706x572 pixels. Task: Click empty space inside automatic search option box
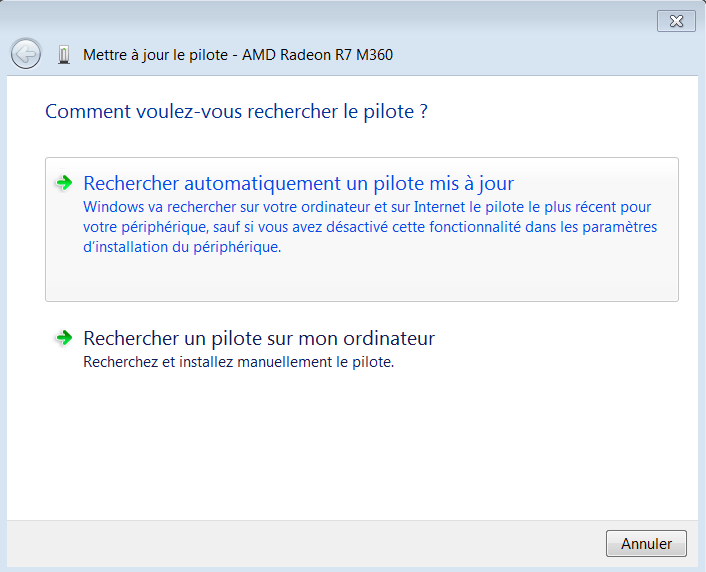(x=362, y=278)
